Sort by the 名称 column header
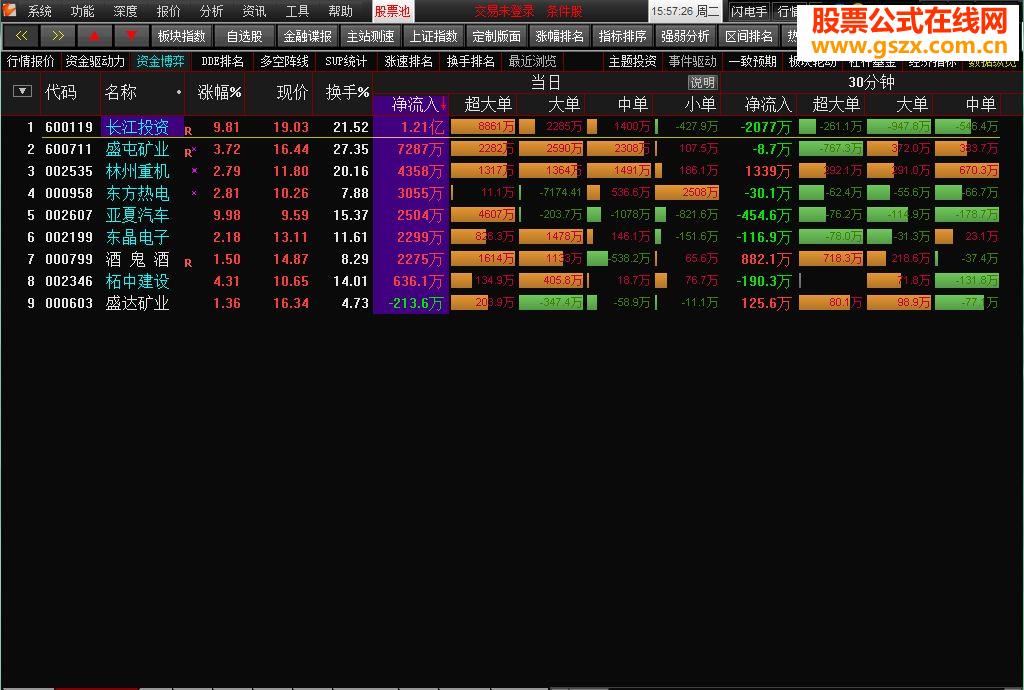 click(x=121, y=92)
